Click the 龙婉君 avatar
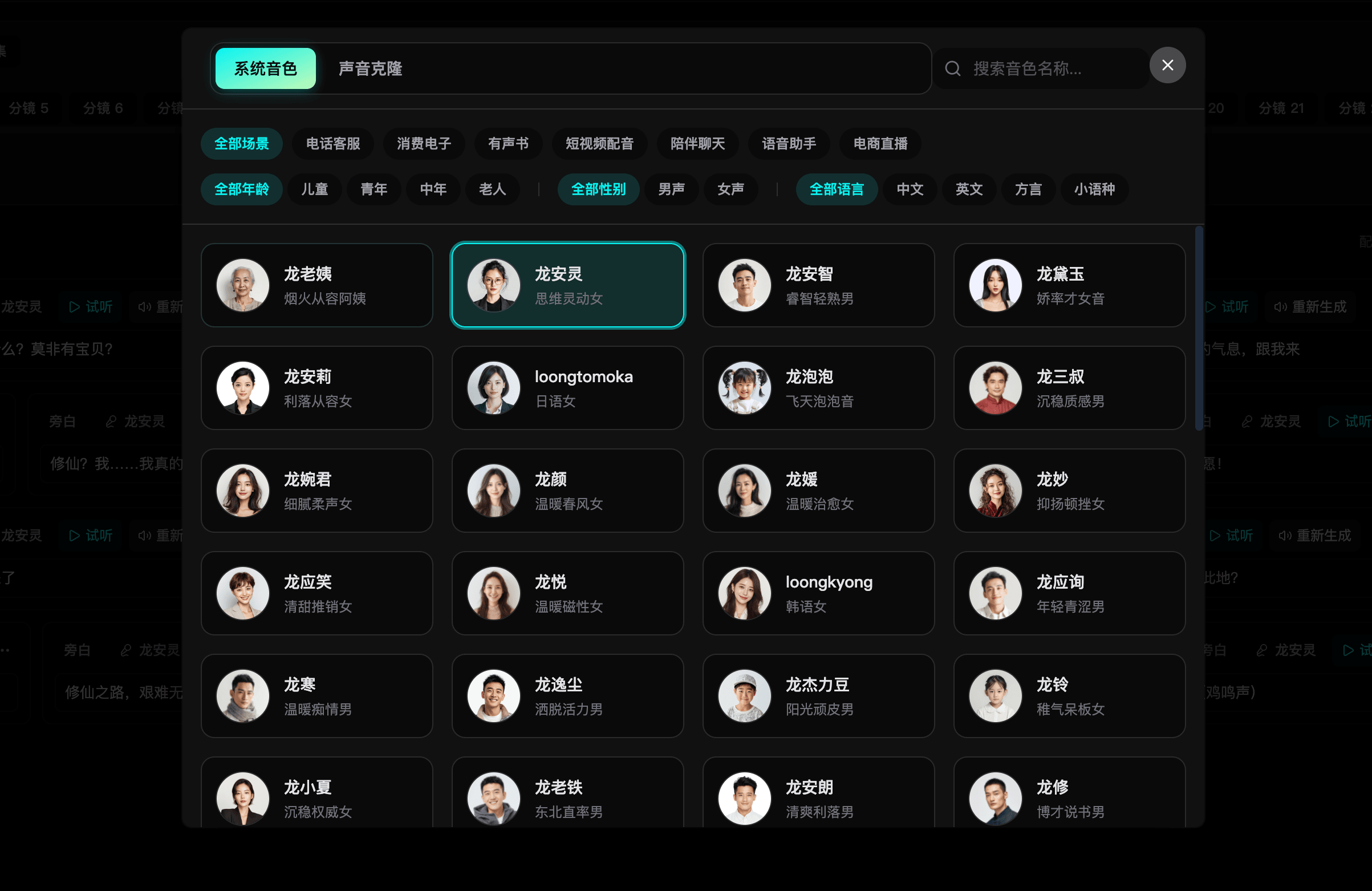This screenshot has height=891, width=1372. tap(243, 491)
